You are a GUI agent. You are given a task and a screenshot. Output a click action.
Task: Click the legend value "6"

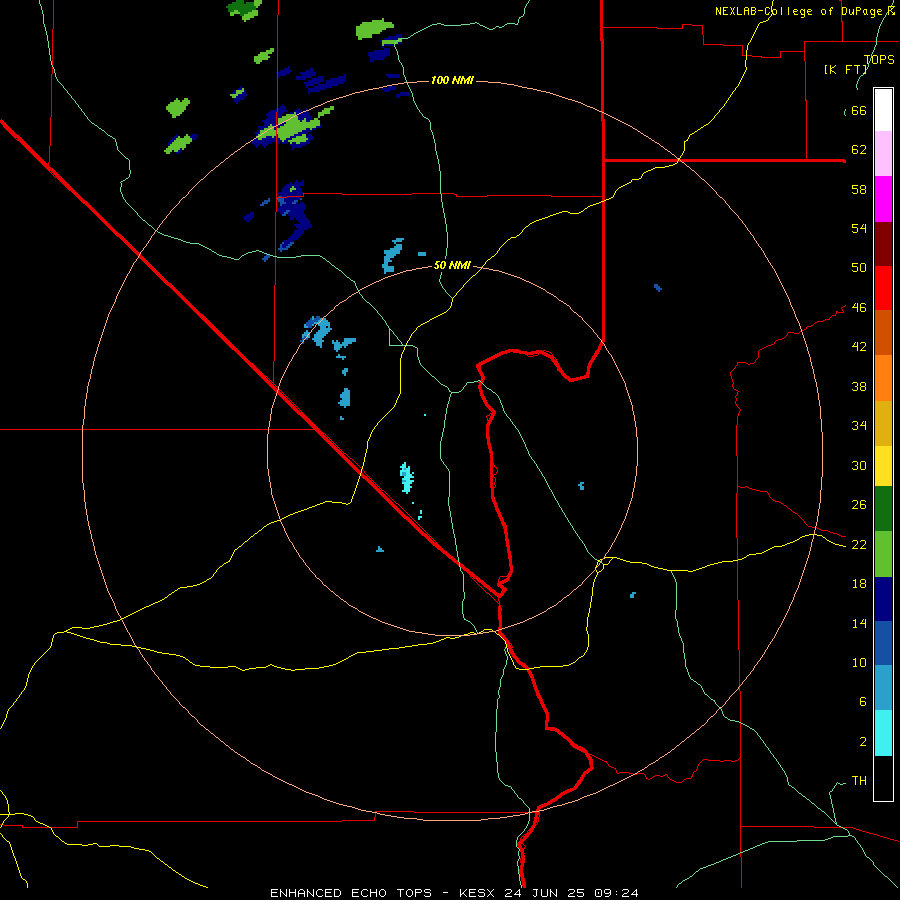click(x=863, y=701)
